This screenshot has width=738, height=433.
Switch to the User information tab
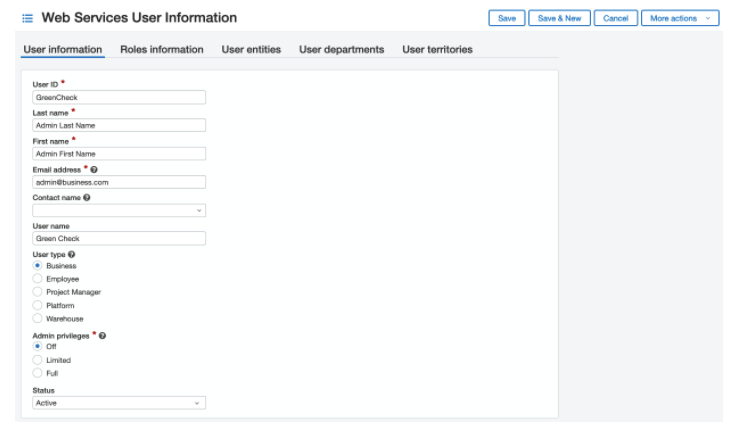(x=63, y=49)
